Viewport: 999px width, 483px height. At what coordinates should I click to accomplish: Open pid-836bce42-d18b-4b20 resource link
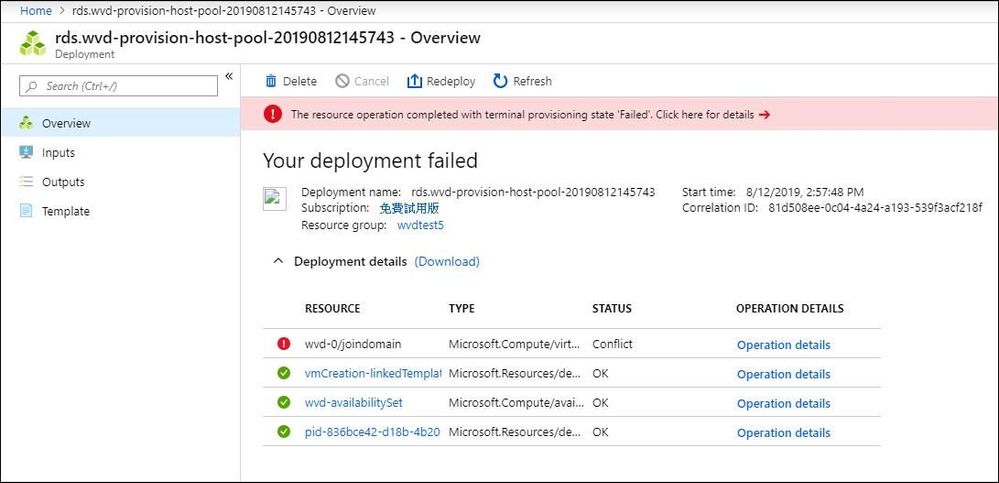click(x=373, y=432)
